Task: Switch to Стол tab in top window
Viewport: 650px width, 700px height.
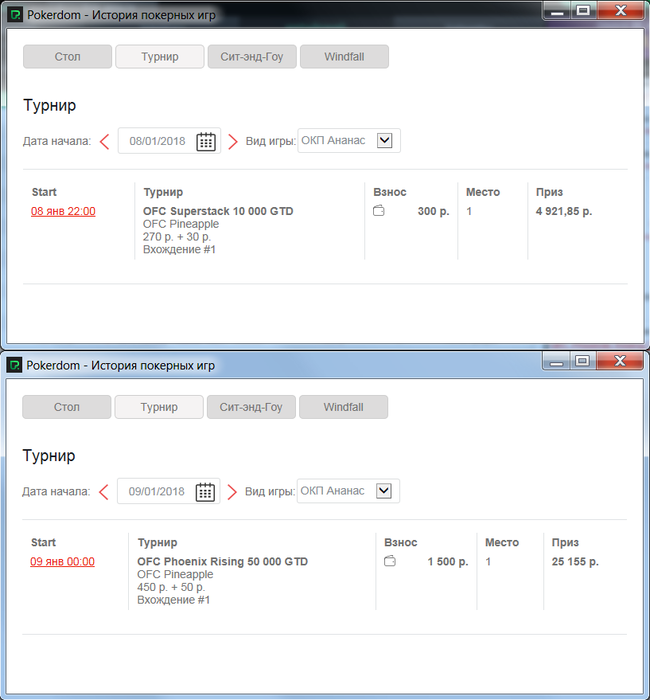Action: pos(67,57)
